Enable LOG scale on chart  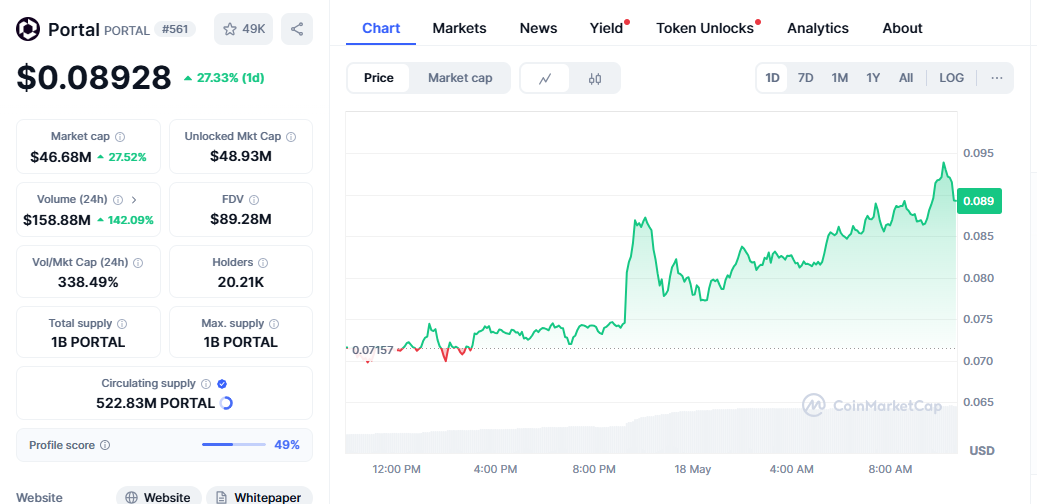pyautogui.click(x=952, y=78)
